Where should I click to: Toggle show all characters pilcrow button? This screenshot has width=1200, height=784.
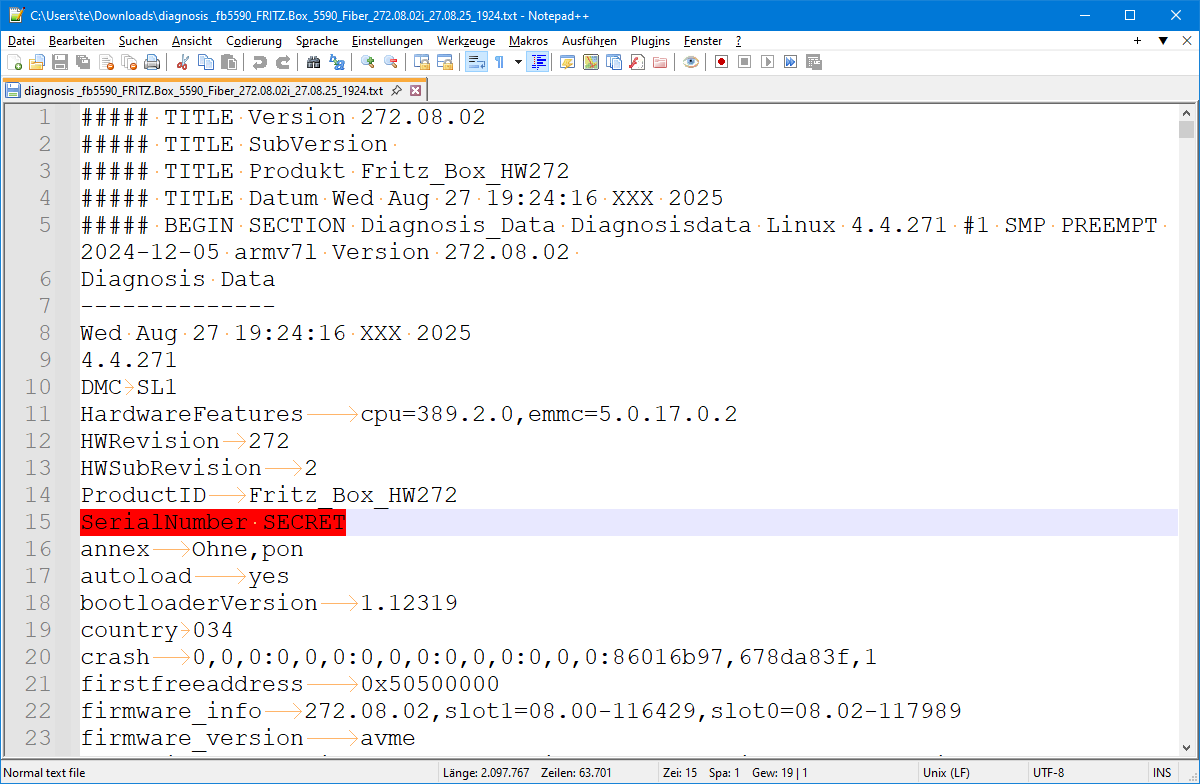(x=499, y=62)
